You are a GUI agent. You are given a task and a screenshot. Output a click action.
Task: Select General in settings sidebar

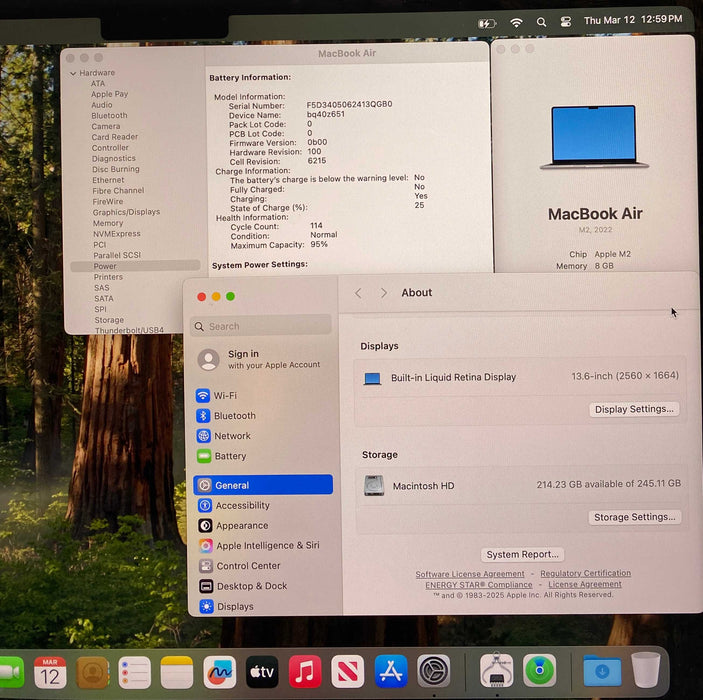click(x=263, y=485)
